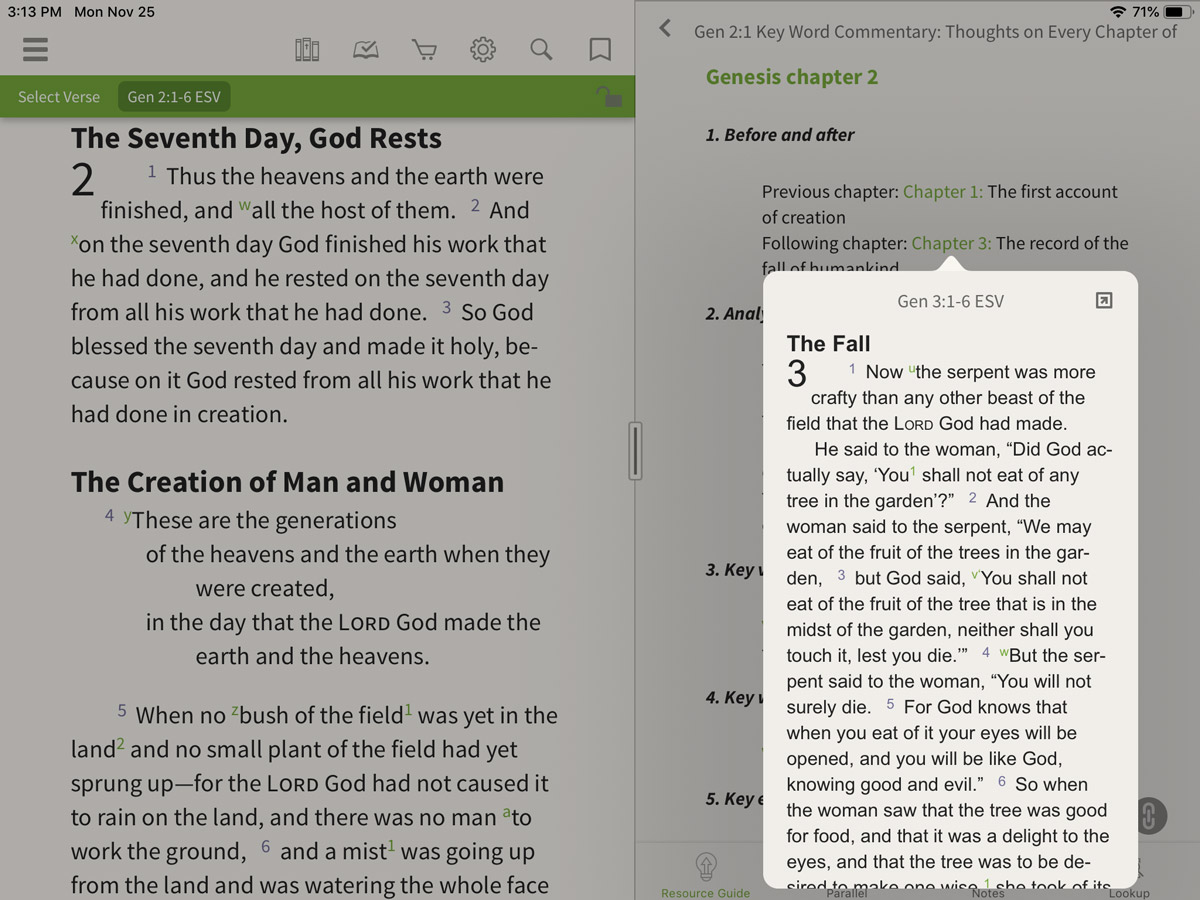
Task: Tap cross-reference x before 'on the seventh day'
Action: [75, 240]
